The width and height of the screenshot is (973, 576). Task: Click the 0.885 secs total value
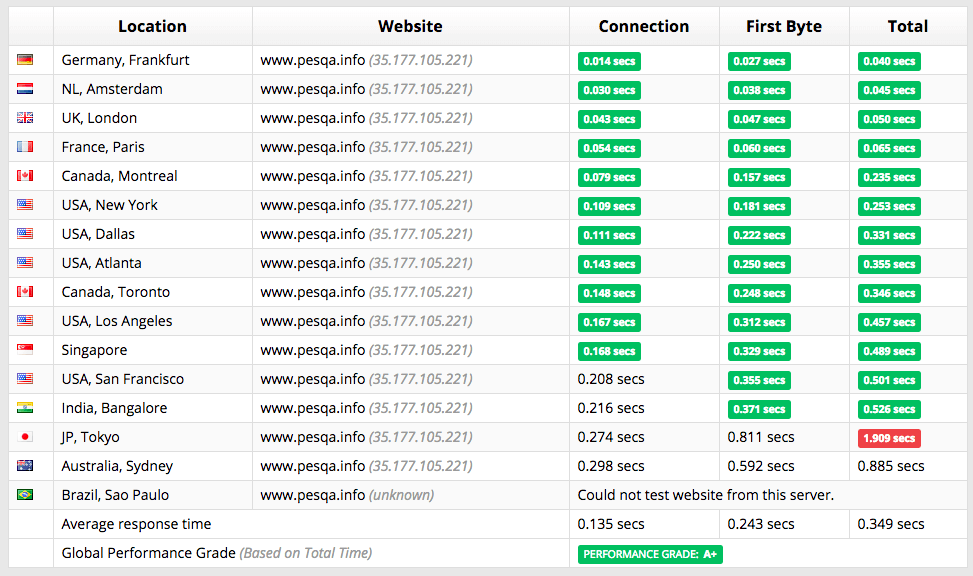click(x=891, y=466)
